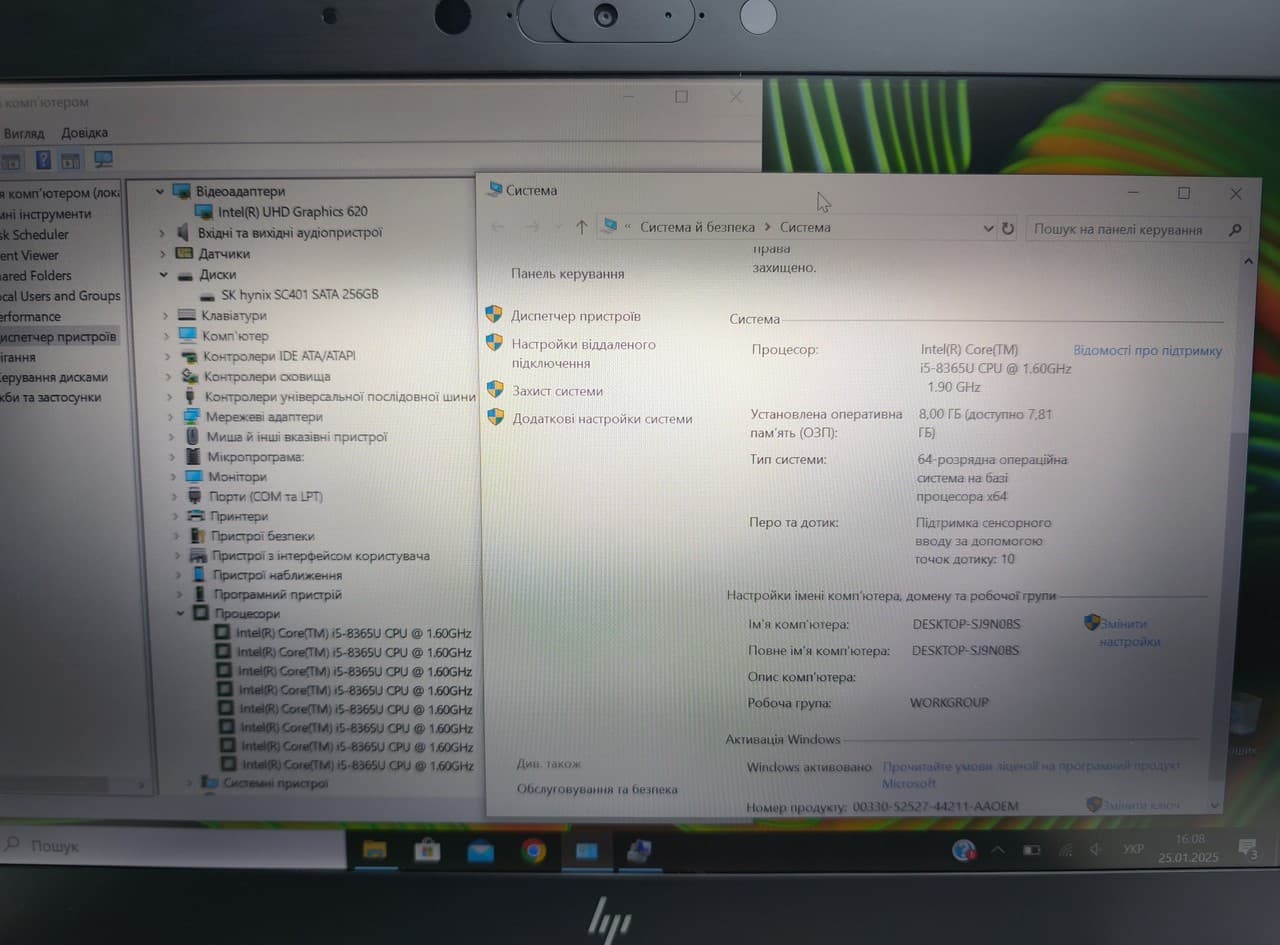
Task: Click the Принтери printer icon
Action: (x=197, y=516)
